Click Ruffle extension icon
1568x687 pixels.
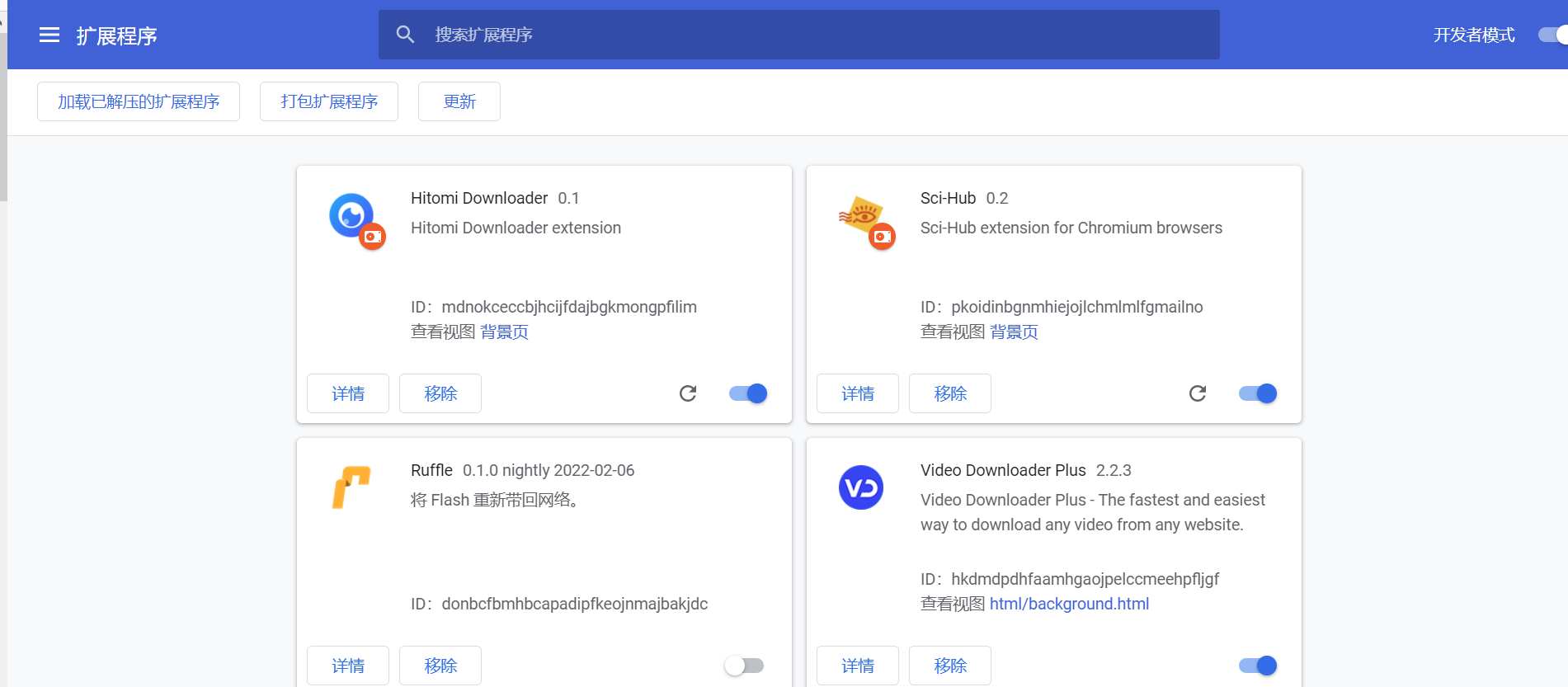click(352, 487)
